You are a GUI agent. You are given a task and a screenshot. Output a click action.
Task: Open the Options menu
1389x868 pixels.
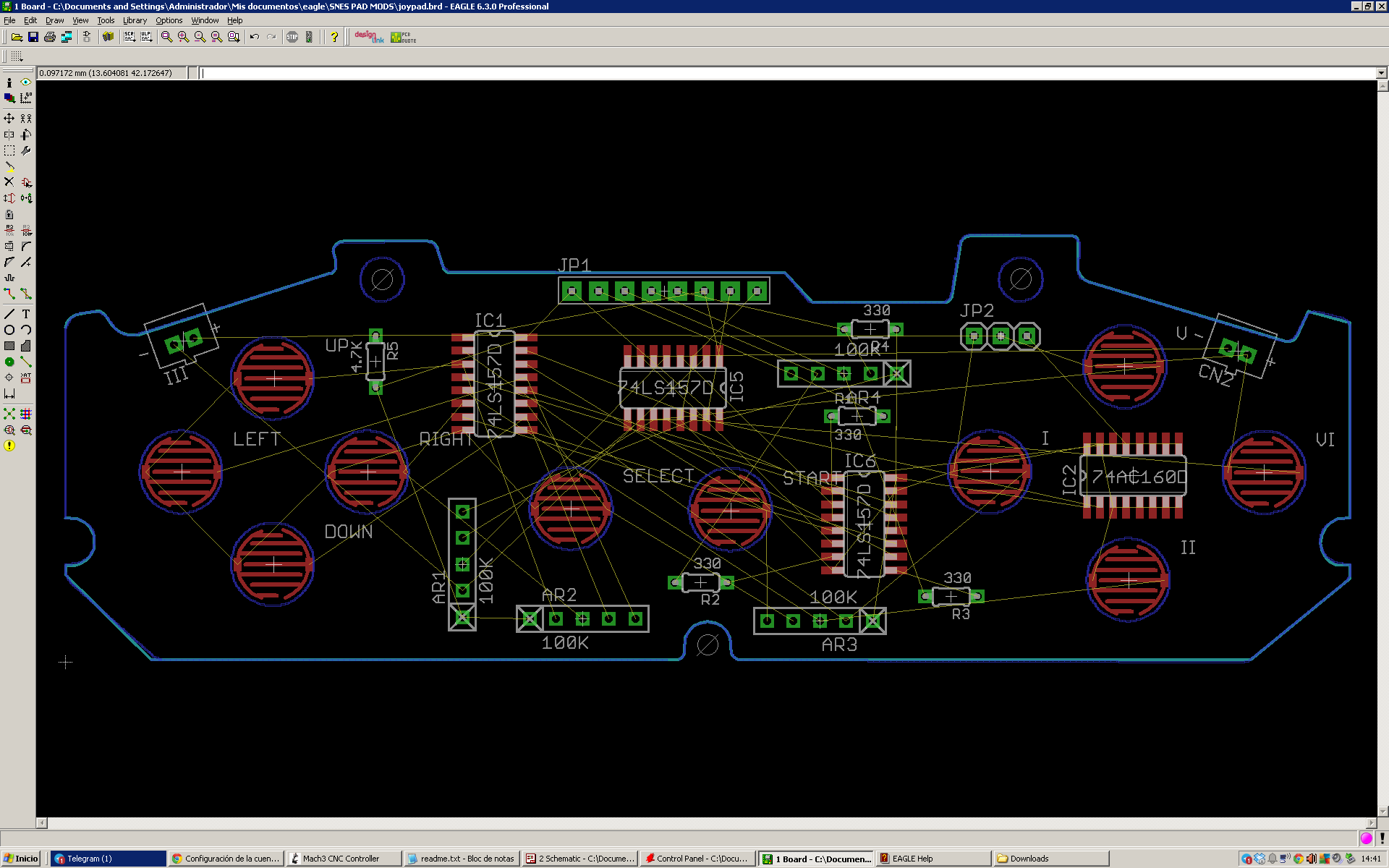pos(169,20)
